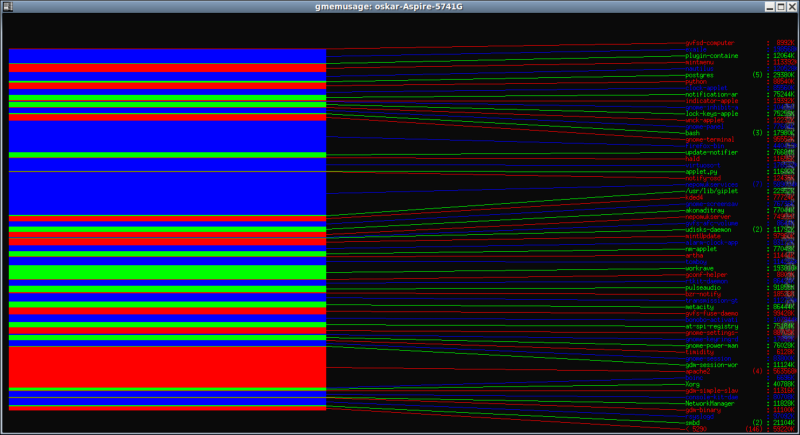The height and width of the screenshot is (435, 800).
Task: Select the exaile process label
Action: point(696,49)
